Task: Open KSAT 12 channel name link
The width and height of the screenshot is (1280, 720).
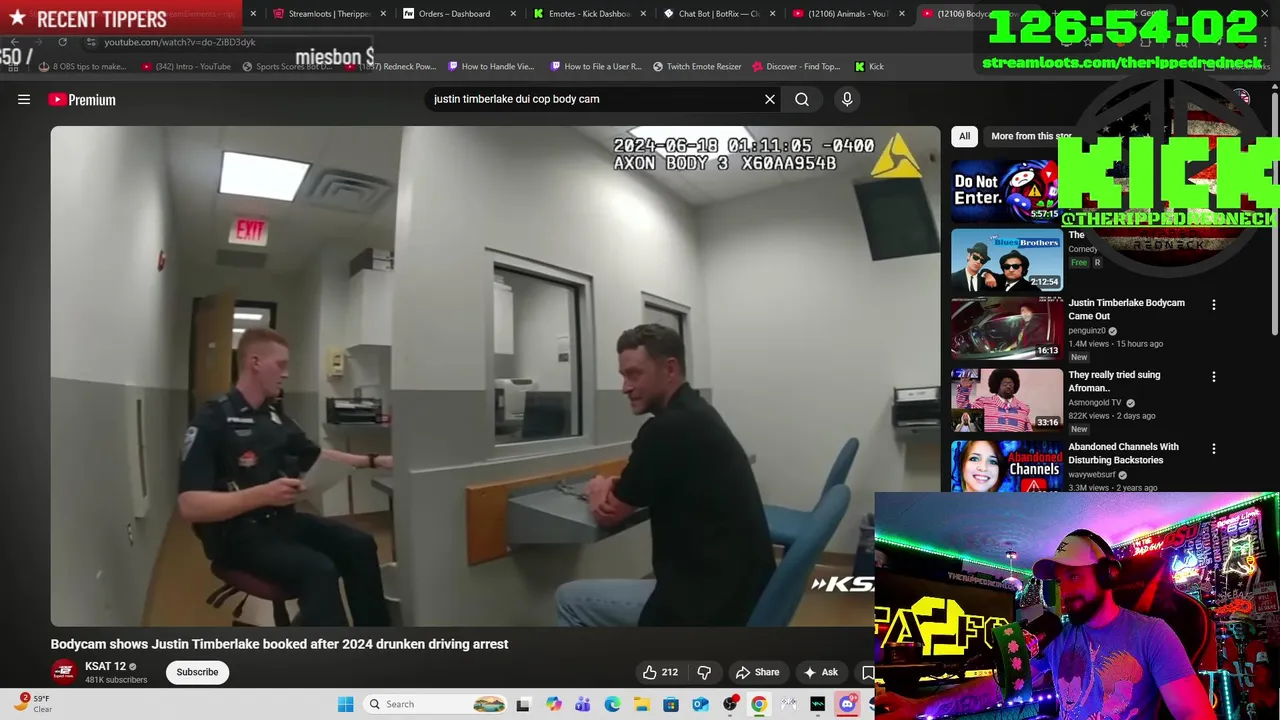Action: pos(105,666)
